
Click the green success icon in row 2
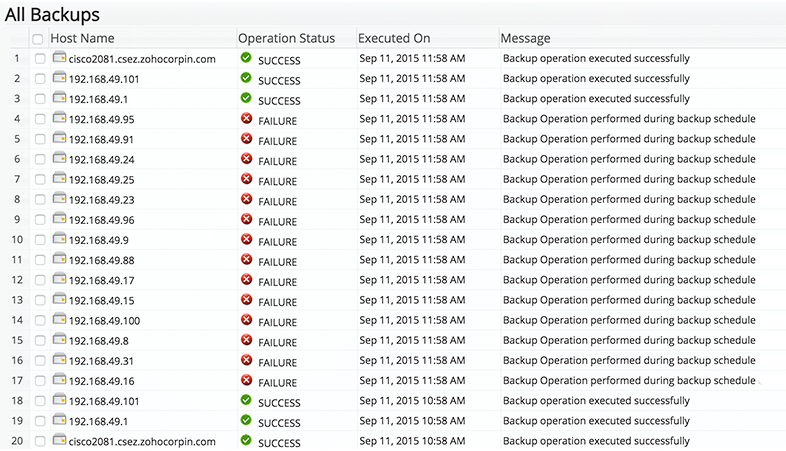tap(246, 78)
